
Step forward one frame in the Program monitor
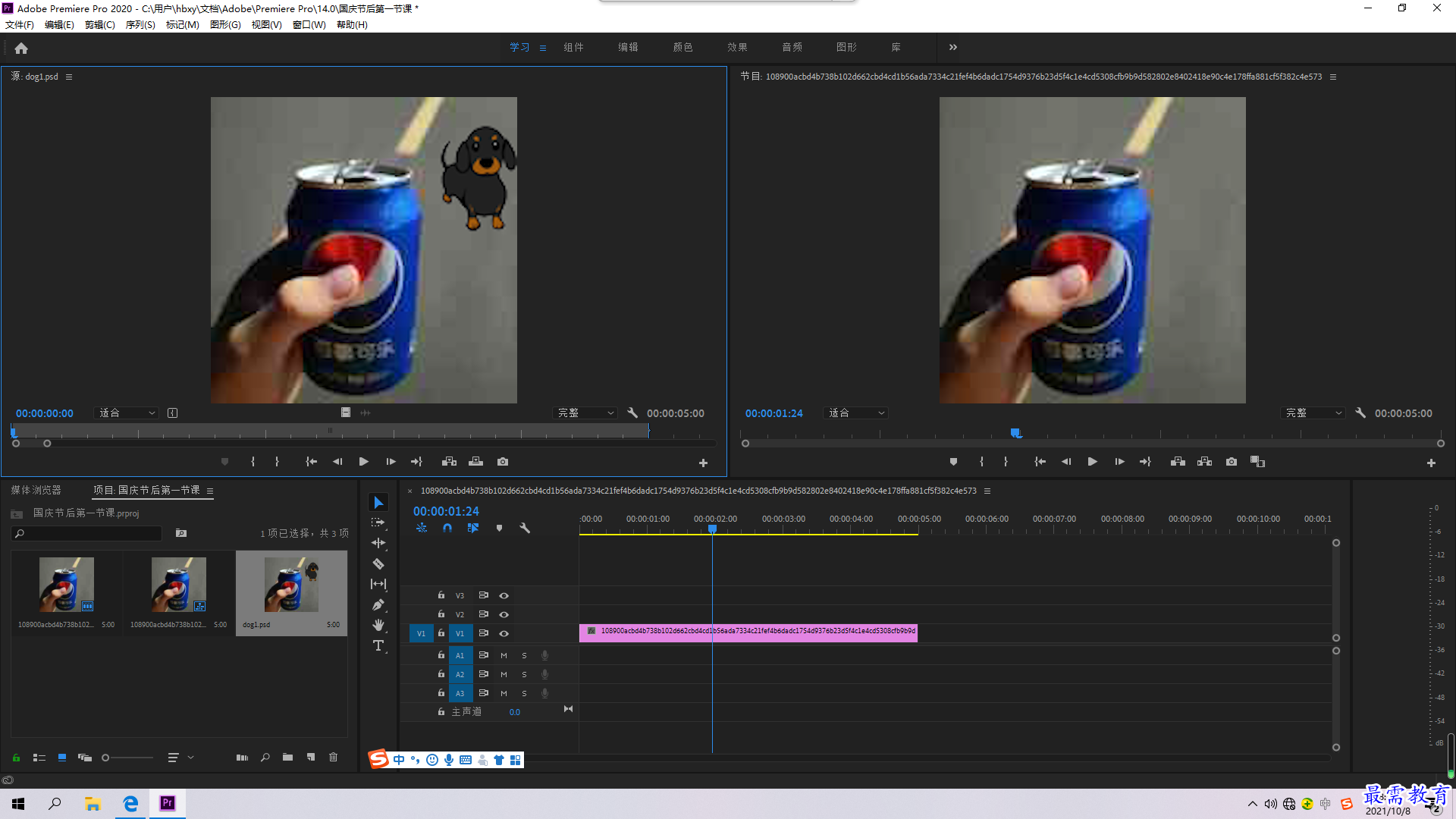tap(1119, 462)
